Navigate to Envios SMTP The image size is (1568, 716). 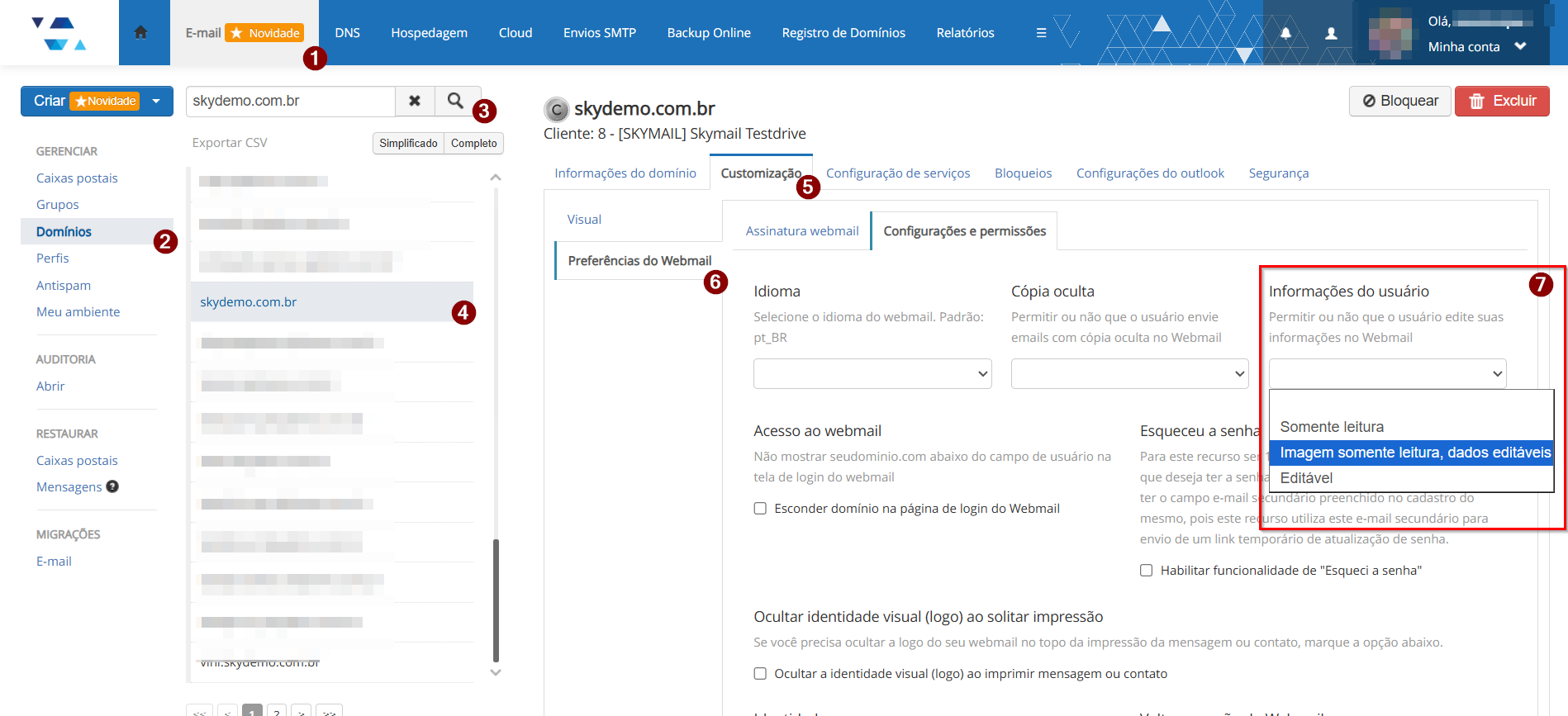click(x=600, y=33)
